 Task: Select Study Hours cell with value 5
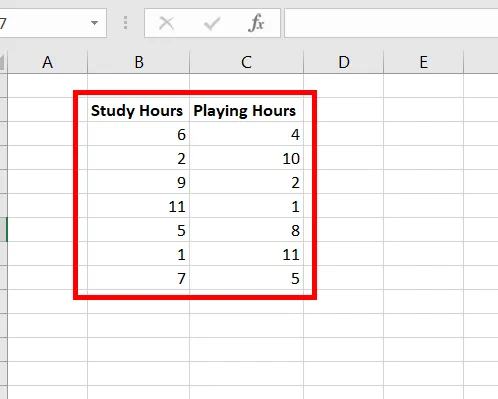point(139,230)
